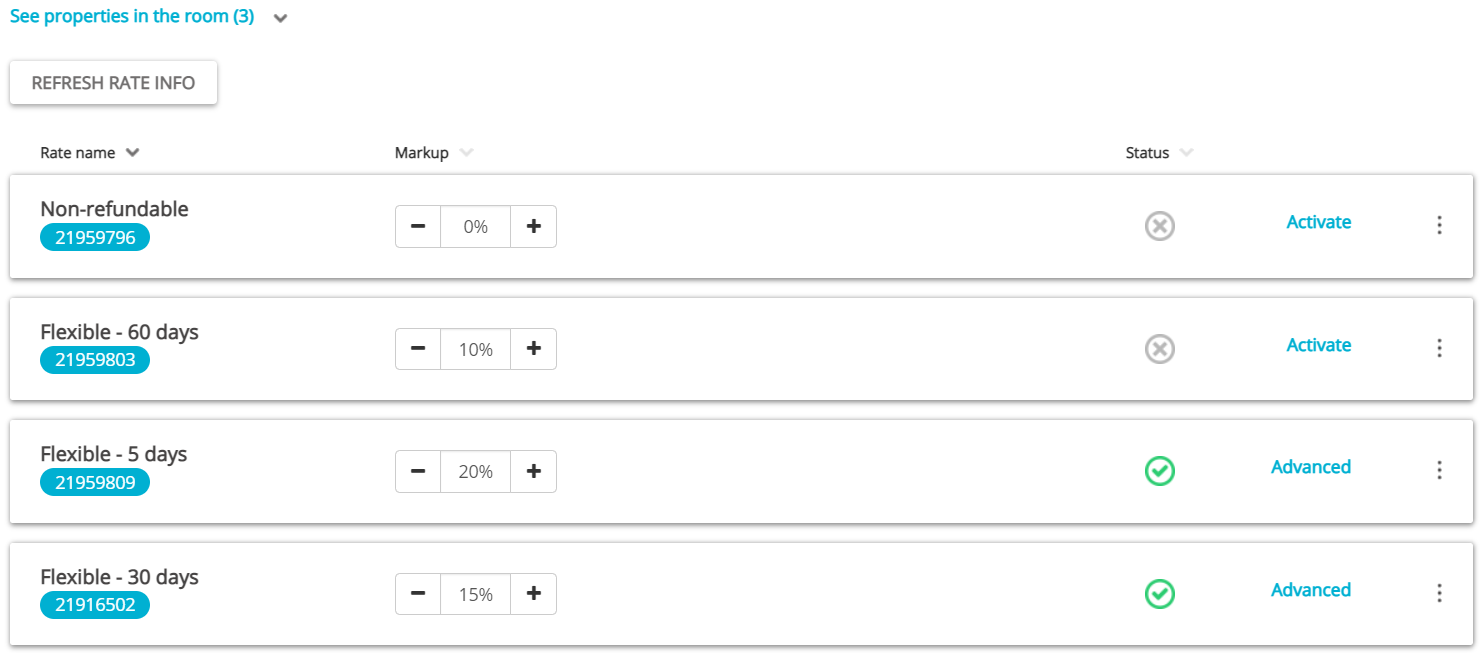This screenshot has height=653, width=1481.
Task: Sort by Rate name column
Action: pyautogui.click(x=132, y=153)
